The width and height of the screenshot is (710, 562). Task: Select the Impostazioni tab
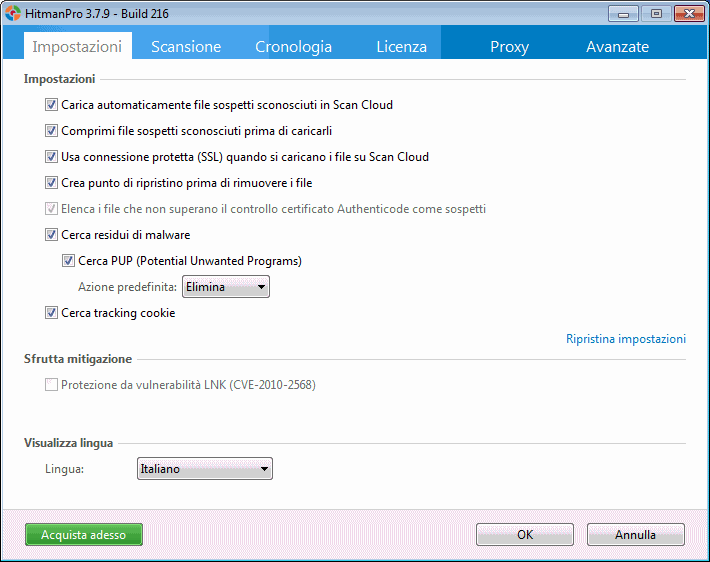tap(77, 46)
